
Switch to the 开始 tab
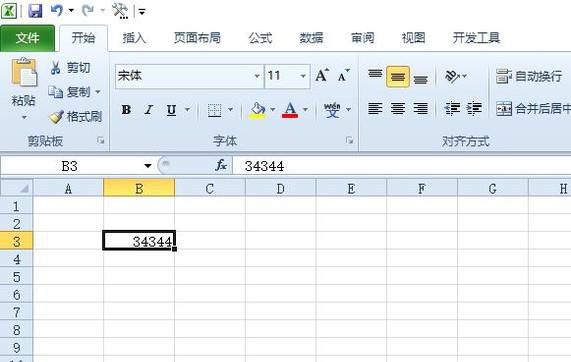[83, 38]
